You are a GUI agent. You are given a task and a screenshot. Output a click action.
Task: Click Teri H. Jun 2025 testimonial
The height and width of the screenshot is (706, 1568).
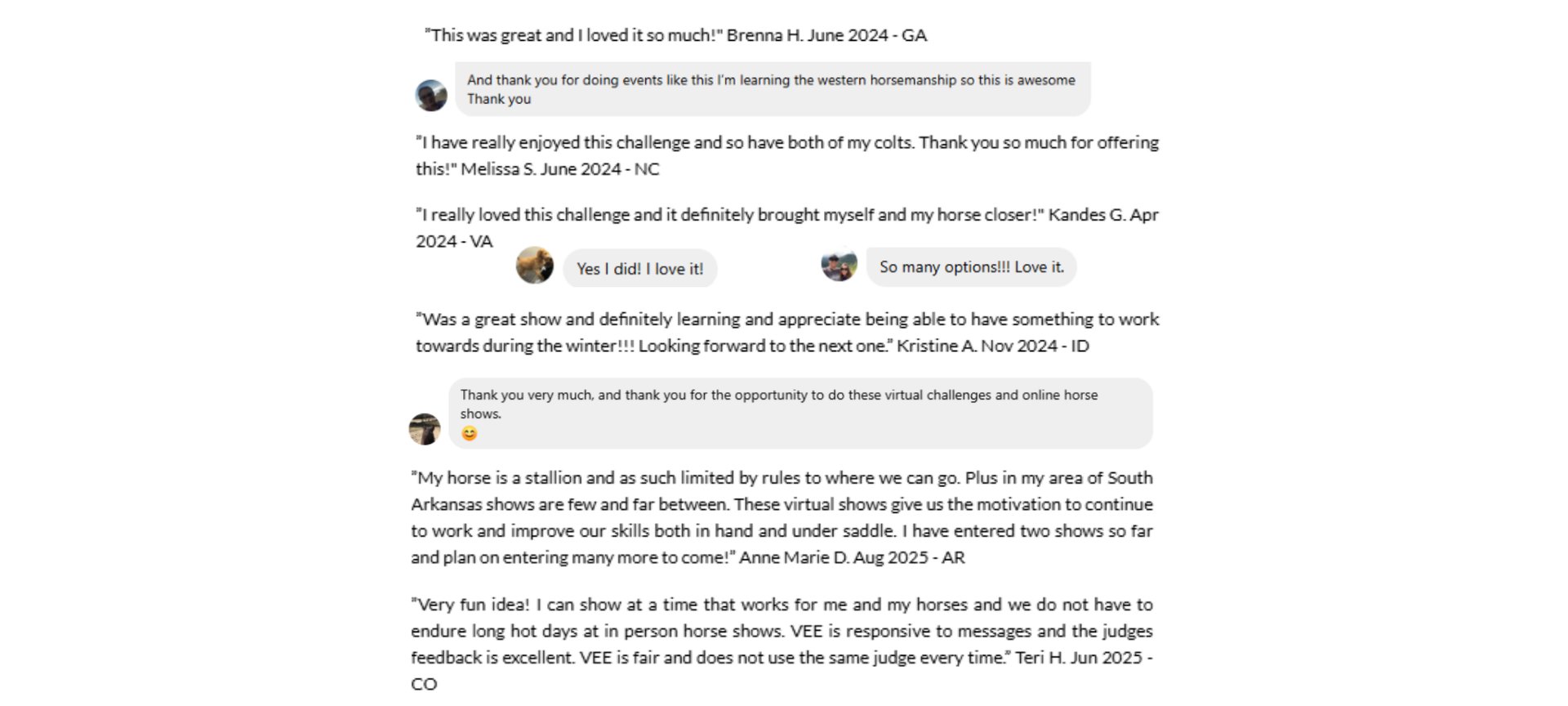[782, 644]
